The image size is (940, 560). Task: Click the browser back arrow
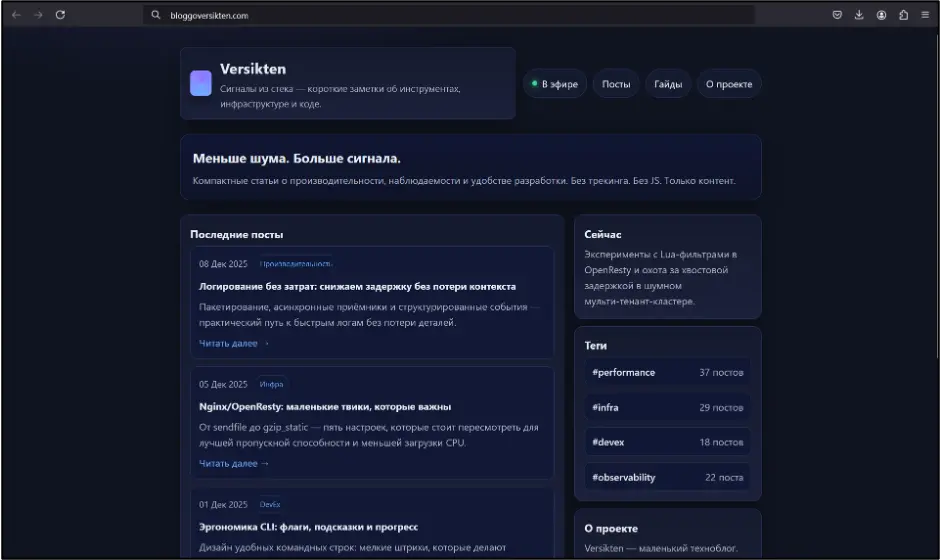(x=16, y=15)
